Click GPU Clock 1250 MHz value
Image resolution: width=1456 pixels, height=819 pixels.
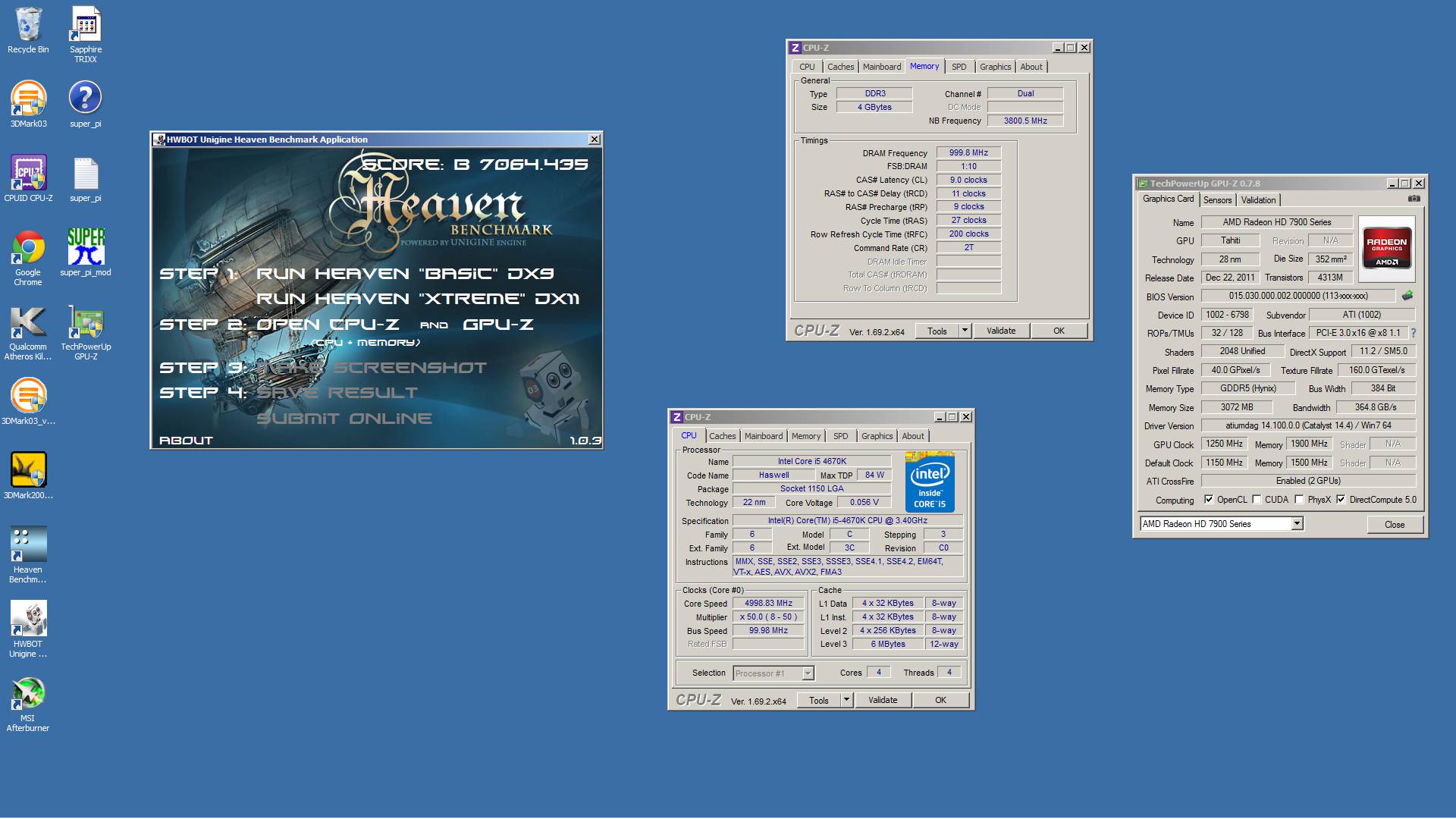[1225, 444]
